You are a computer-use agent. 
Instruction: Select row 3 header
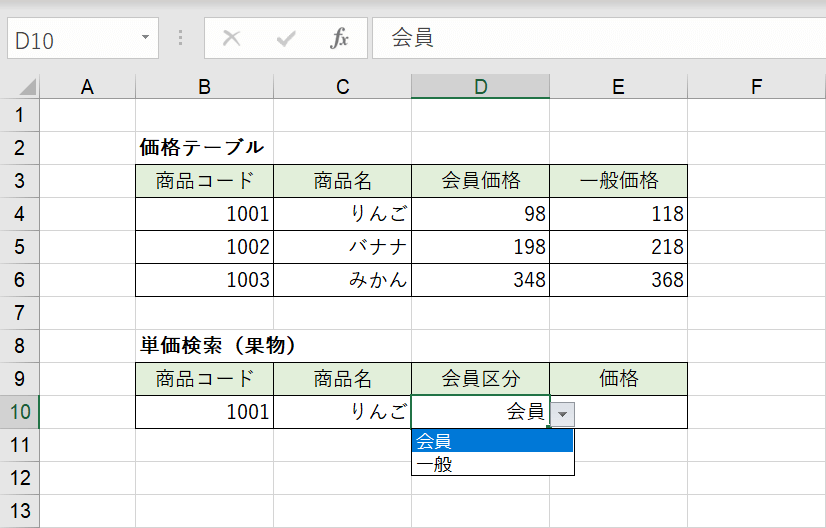[19, 181]
